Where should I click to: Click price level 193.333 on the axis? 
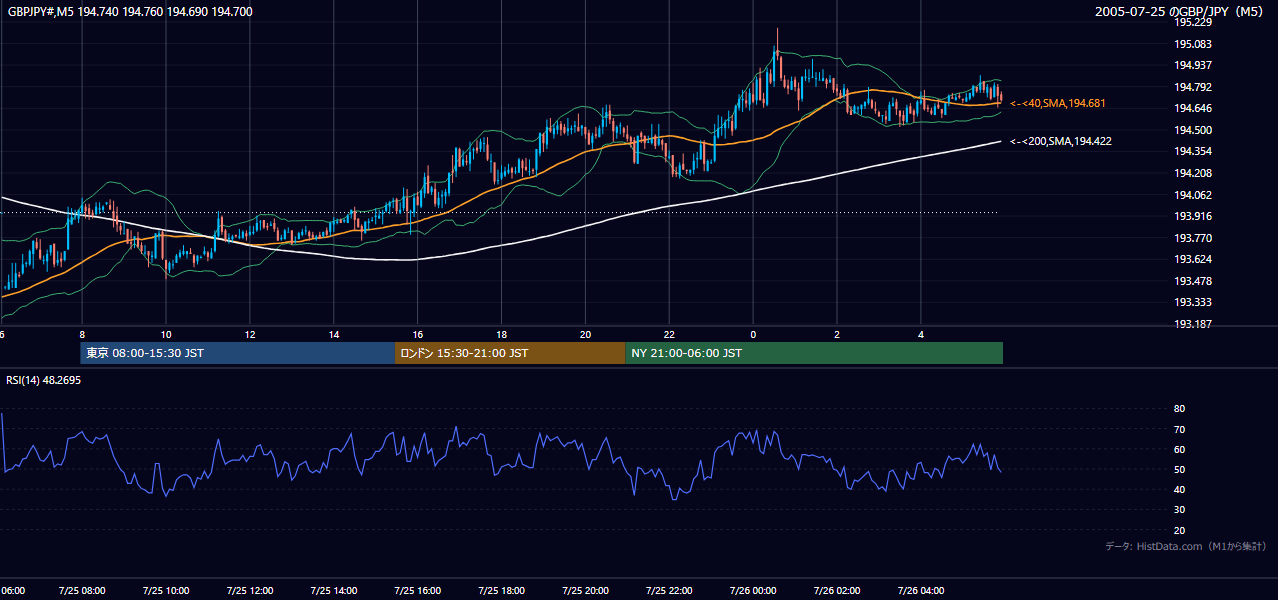click(x=1193, y=302)
